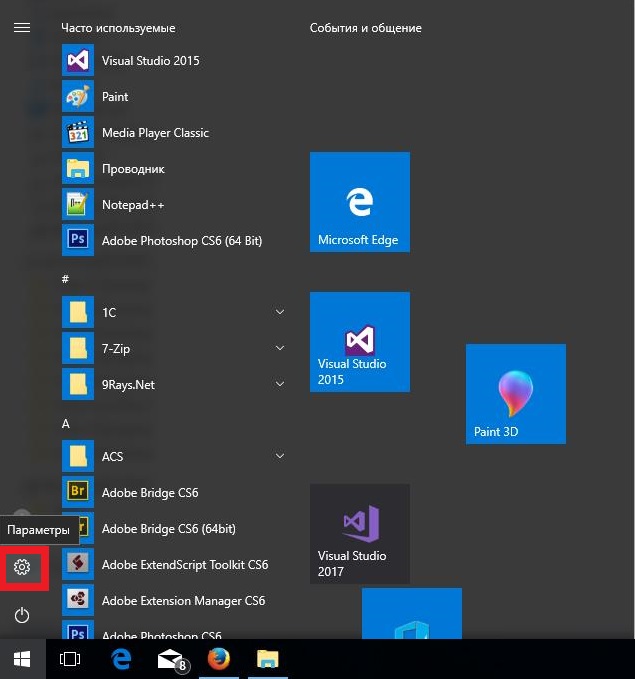
Task: Expand the ACS folder chevron
Action: pos(280,456)
